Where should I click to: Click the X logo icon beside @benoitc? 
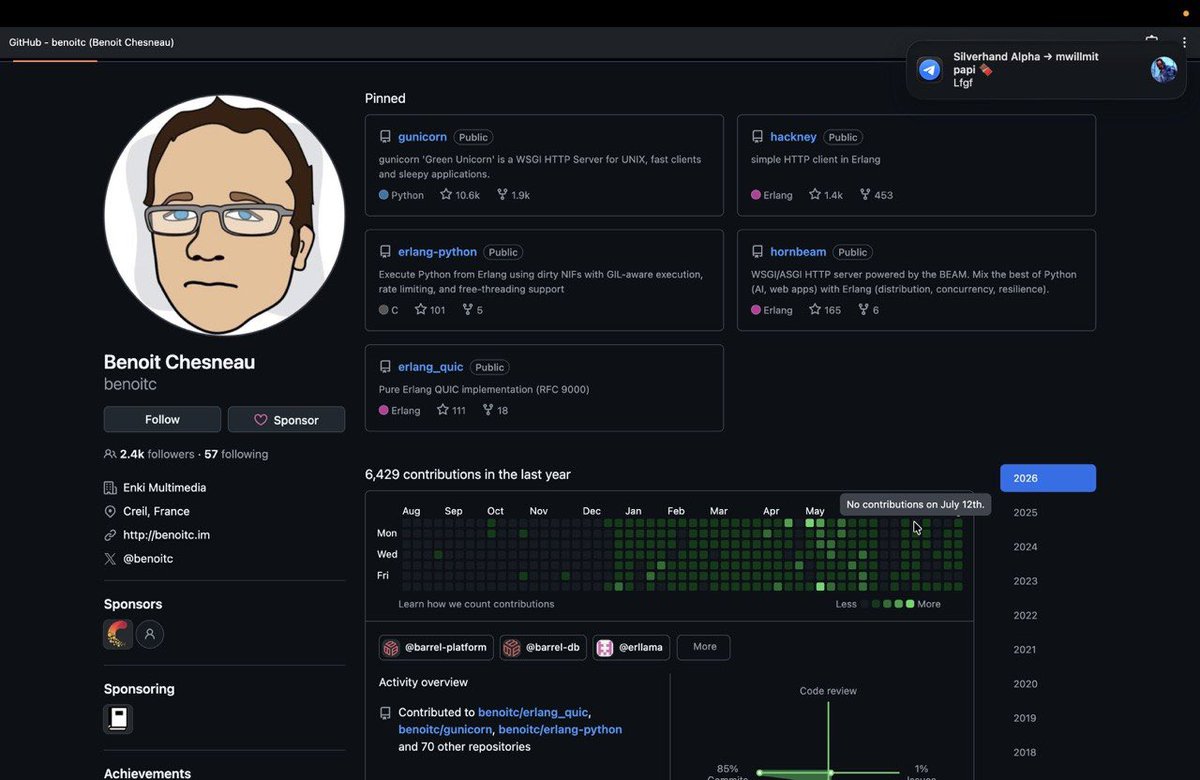pos(110,559)
